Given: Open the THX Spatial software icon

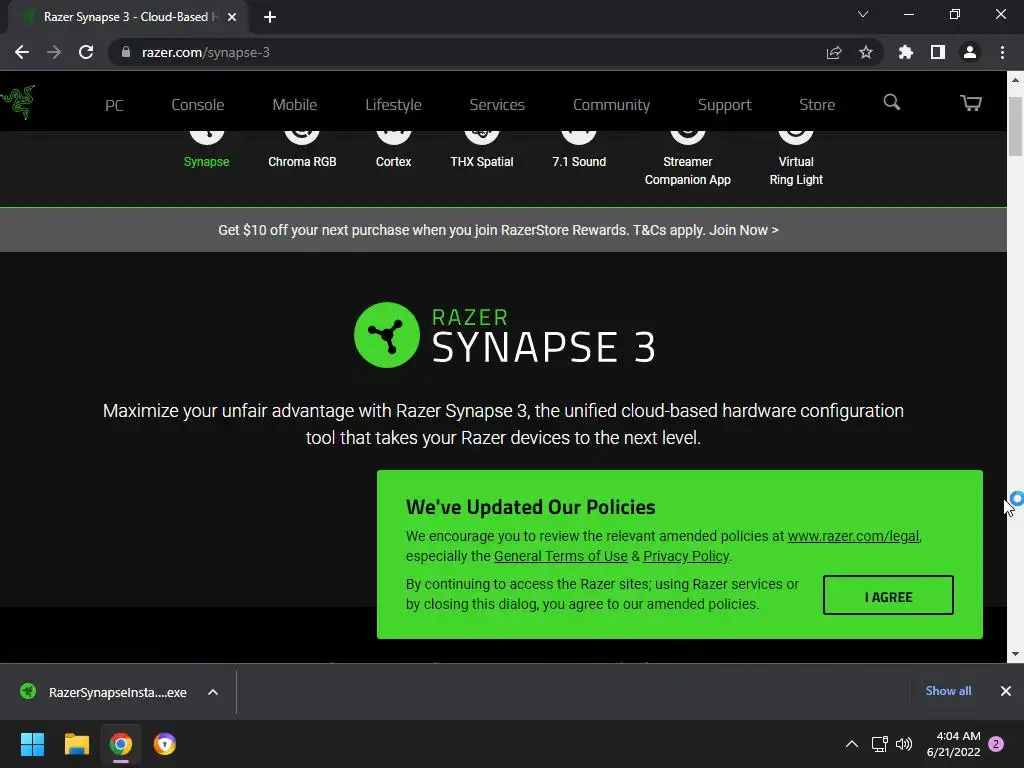Looking at the screenshot, I should [x=482, y=136].
